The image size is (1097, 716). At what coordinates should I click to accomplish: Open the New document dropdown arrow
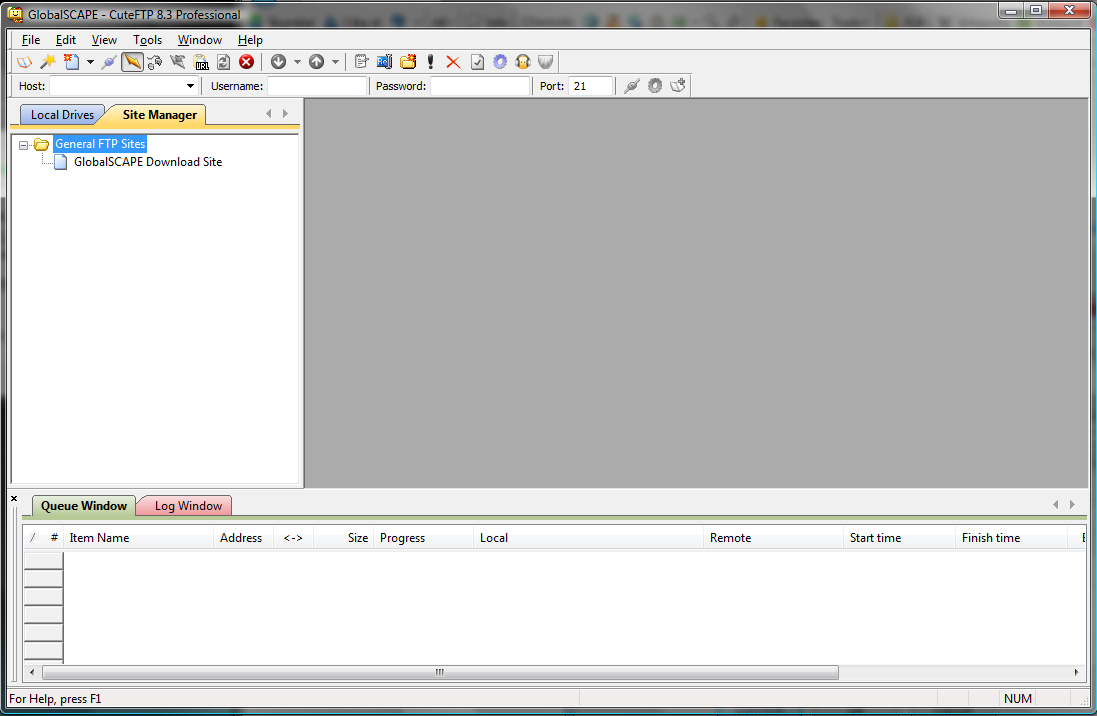pyautogui.click(x=90, y=62)
